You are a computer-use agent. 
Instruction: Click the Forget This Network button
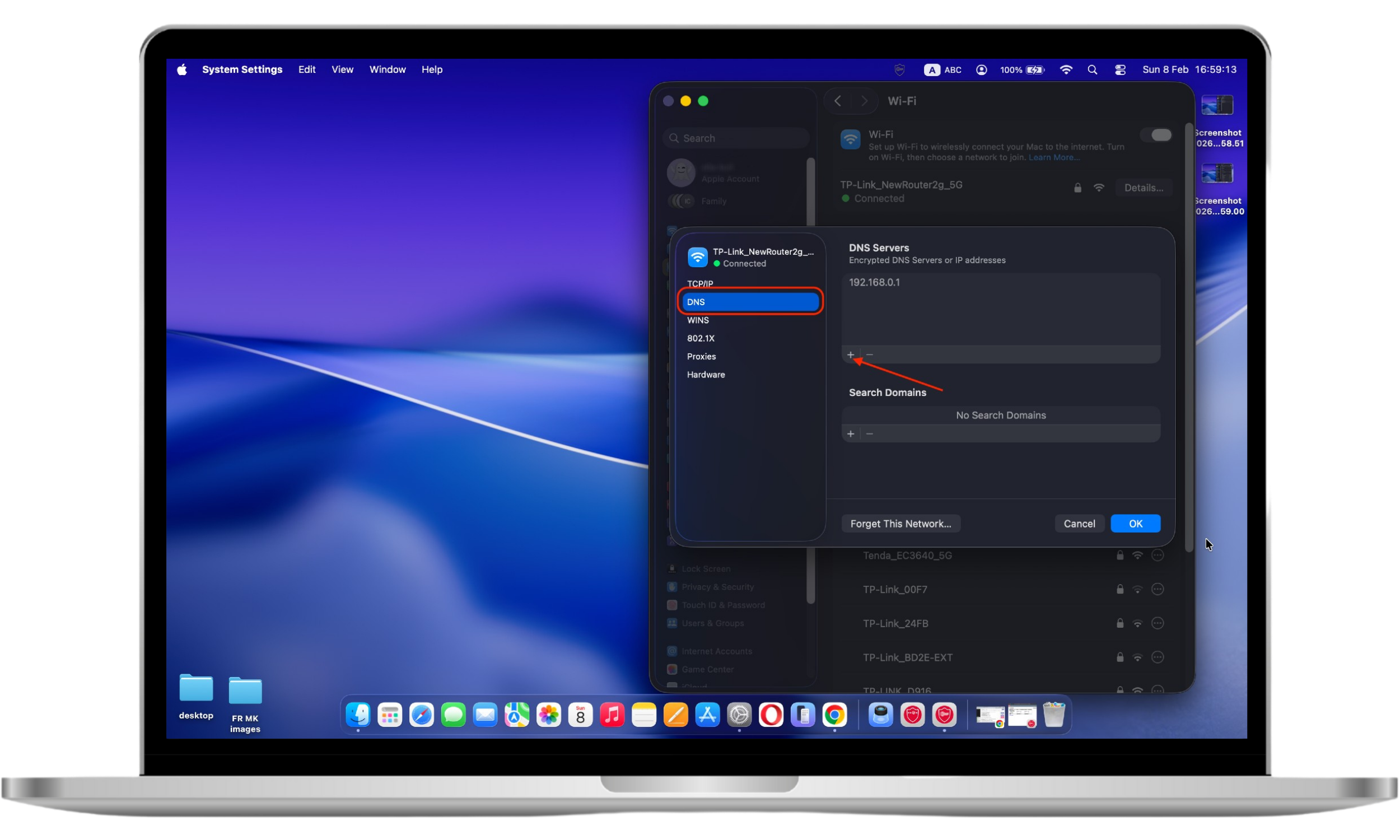click(900, 524)
